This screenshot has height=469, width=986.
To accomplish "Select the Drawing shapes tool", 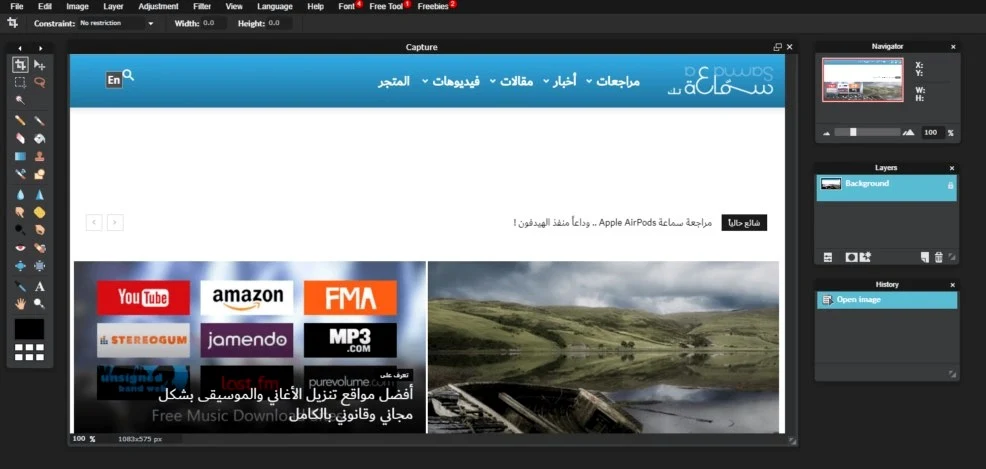I will pyautogui.click(x=40, y=174).
